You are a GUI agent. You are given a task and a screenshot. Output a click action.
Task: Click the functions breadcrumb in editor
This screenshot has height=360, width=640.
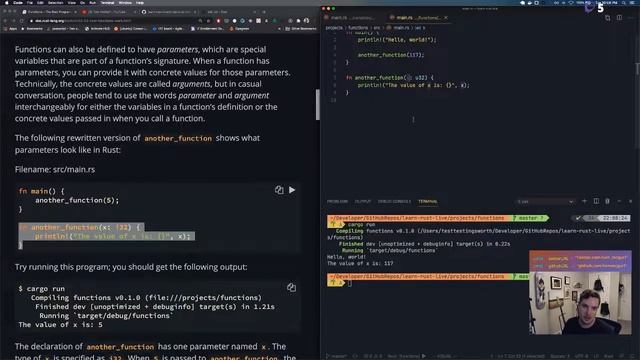tap(358, 28)
